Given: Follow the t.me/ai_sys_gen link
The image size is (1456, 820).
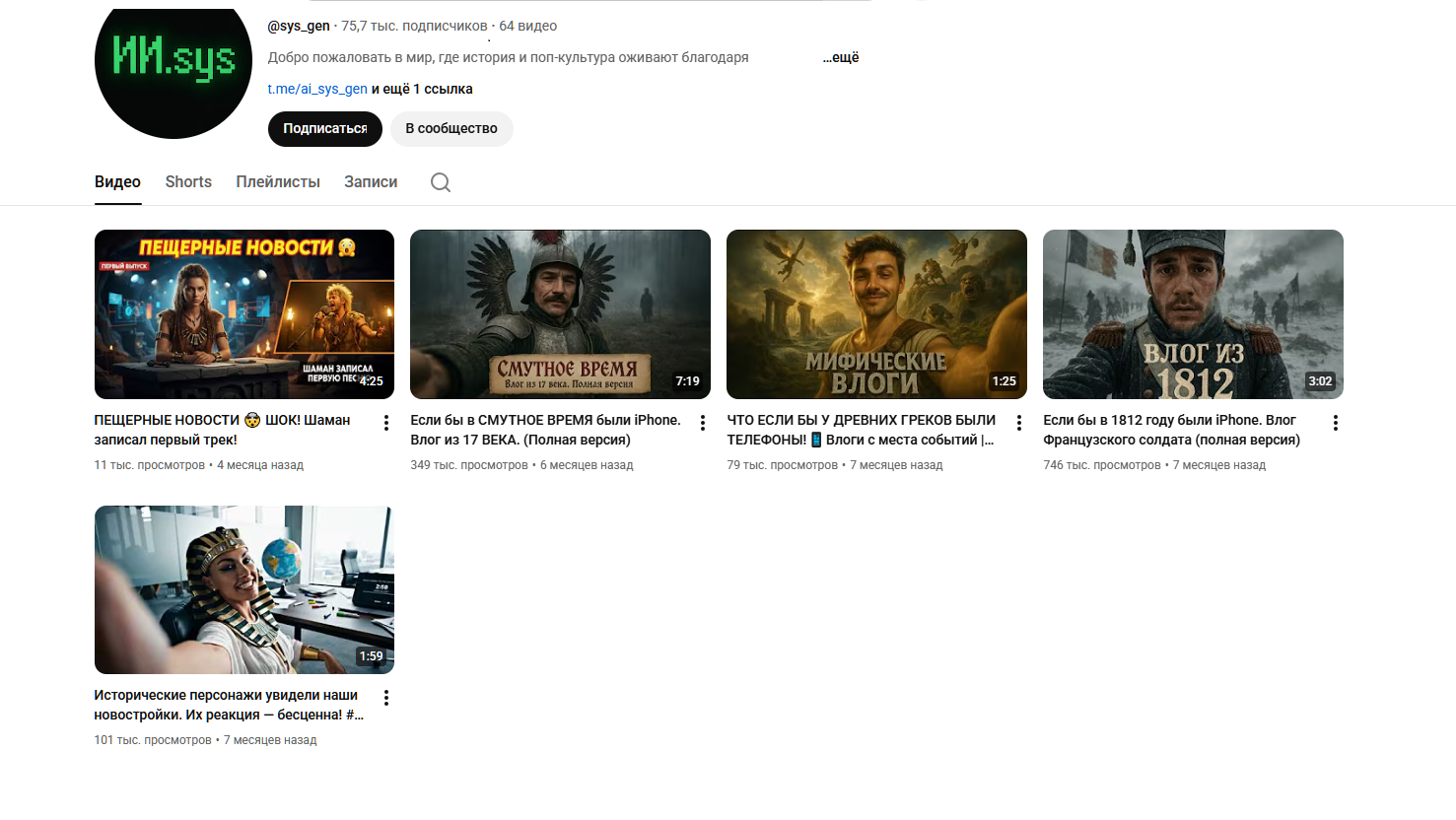Looking at the screenshot, I should (x=317, y=89).
